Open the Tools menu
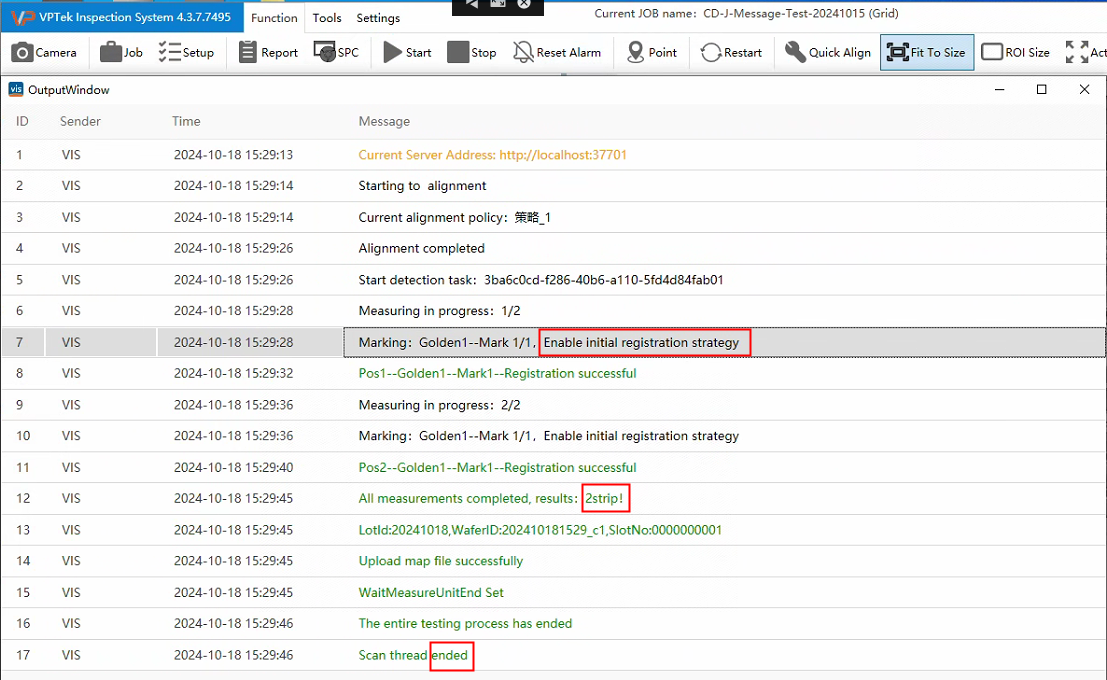1107x680 pixels. pos(327,18)
